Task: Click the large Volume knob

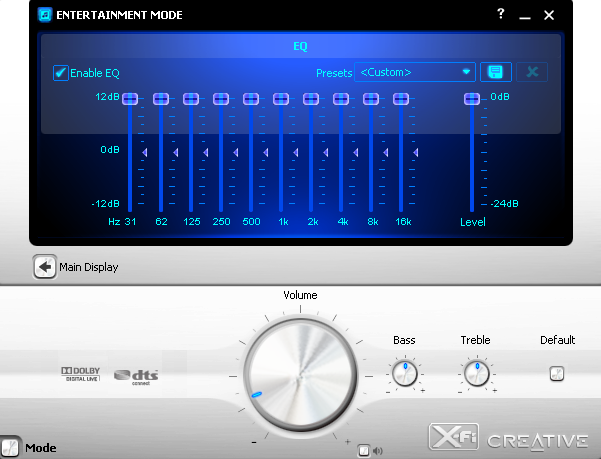Action: tap(300, 375)
